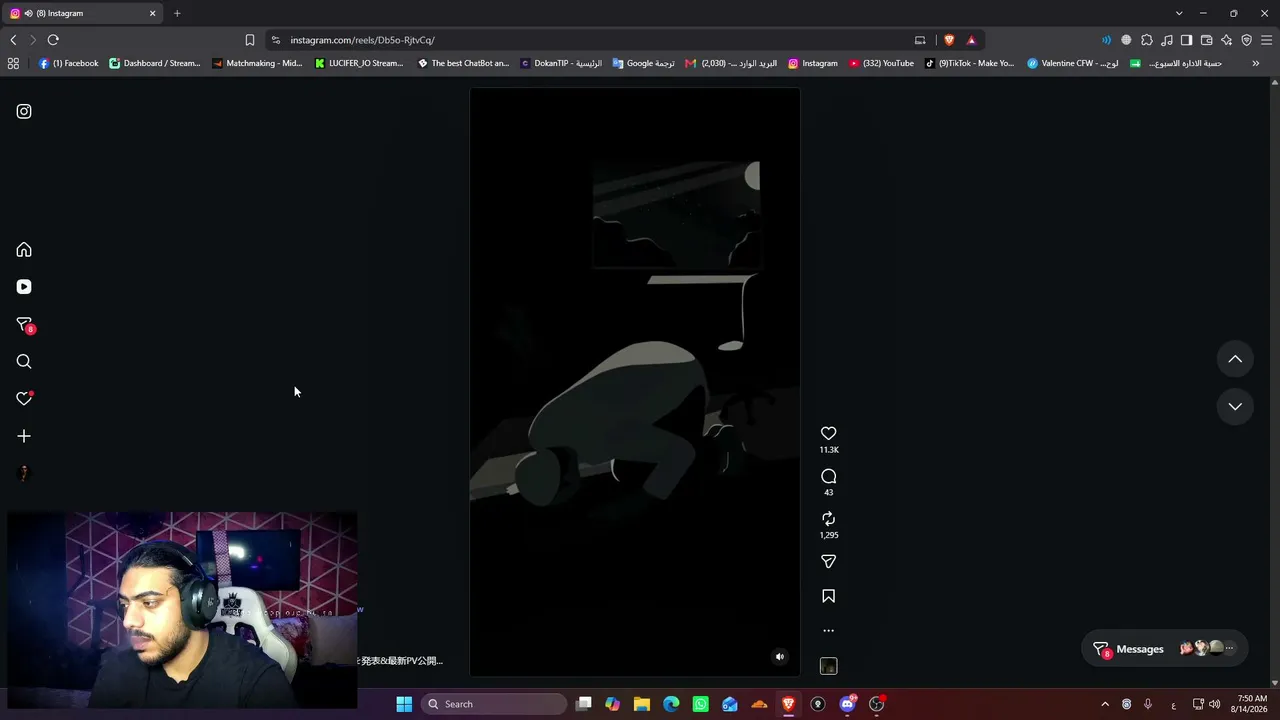Open the YouTube (332) bookmark

pyautogui.click(x=881, y=63)
